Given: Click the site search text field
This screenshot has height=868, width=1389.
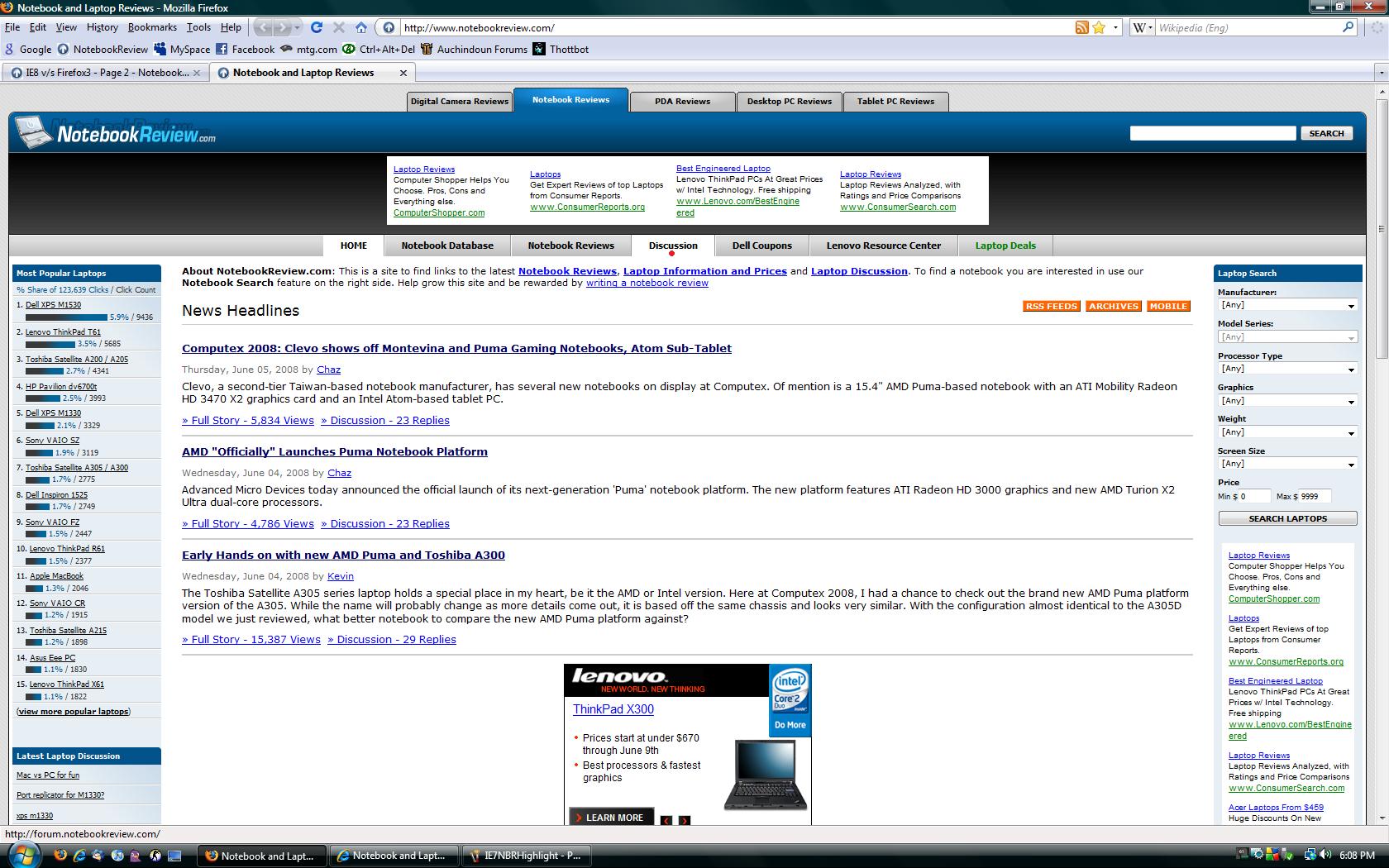Looking at the screenshot, I should 1213,133.
